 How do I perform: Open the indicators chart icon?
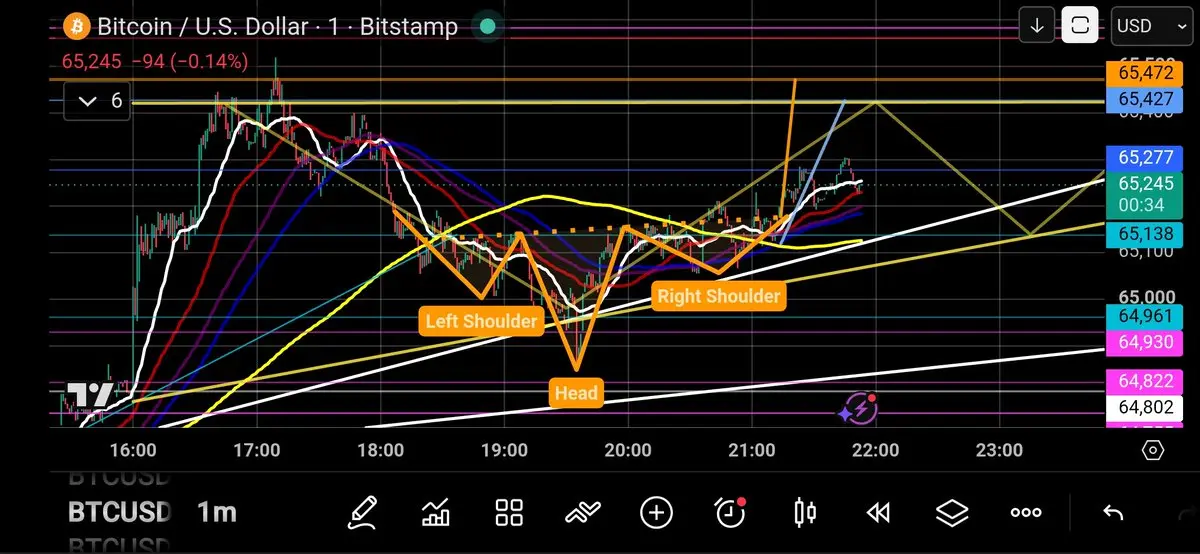pyautogui.click(x=436, y=513)
